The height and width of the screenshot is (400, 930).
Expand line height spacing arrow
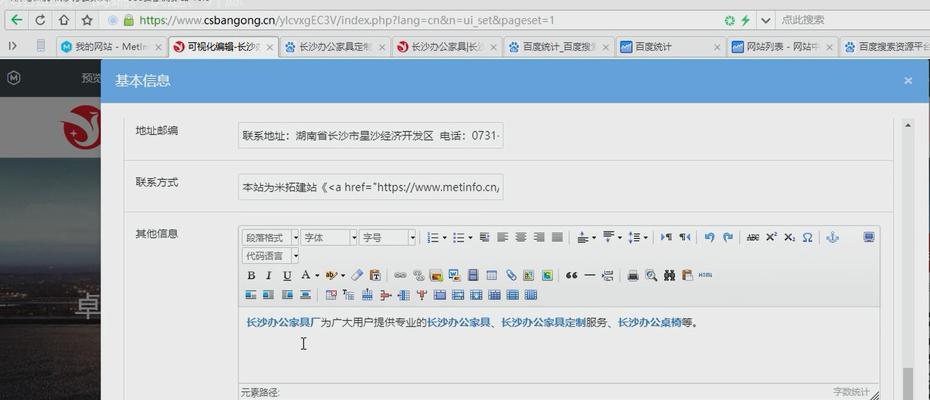click(645, 237)
